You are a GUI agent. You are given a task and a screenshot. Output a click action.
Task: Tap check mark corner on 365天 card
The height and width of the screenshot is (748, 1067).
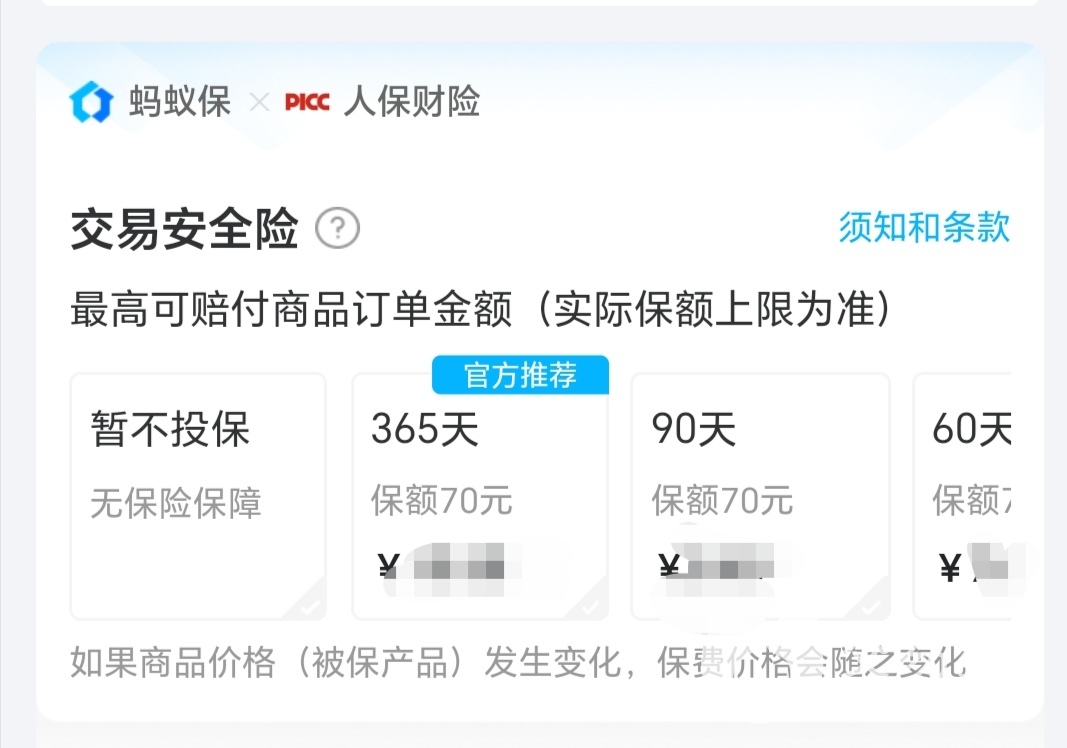click(591, 604)
